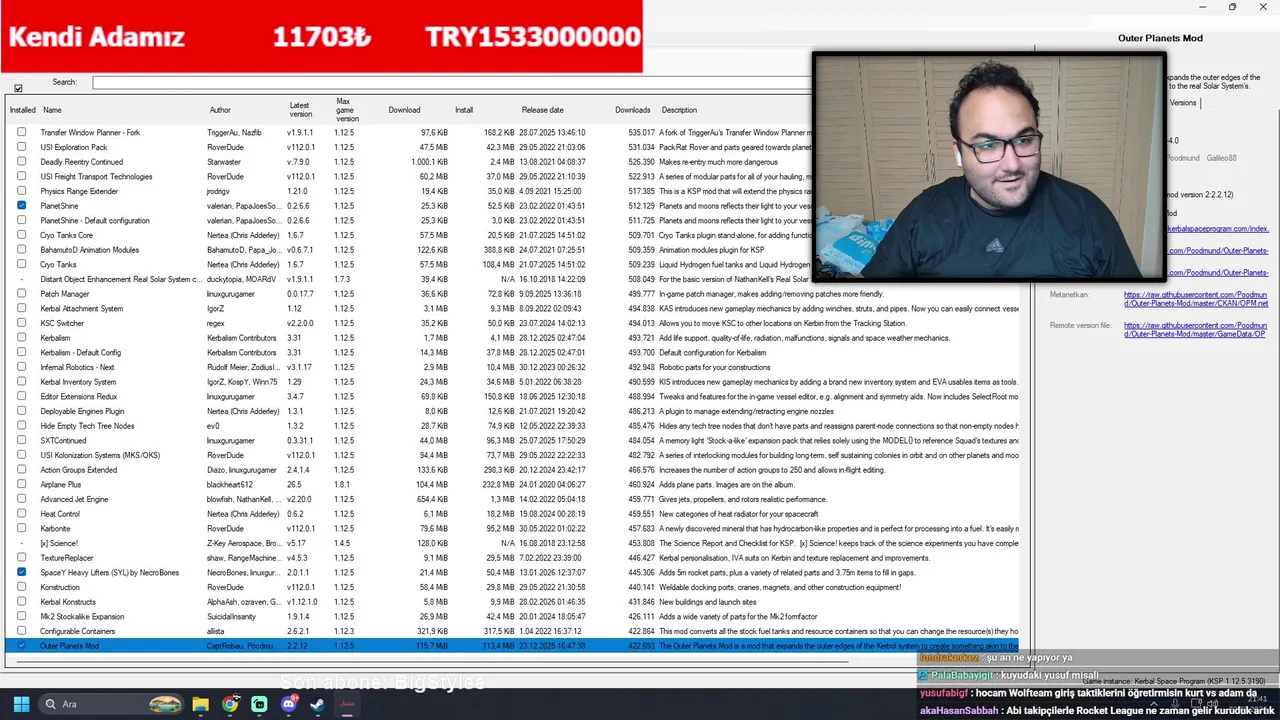The width and height of the screenshot is (1280, 720).
Task: Switch to the CKAN taskbar icon
Action: [348, 704]
